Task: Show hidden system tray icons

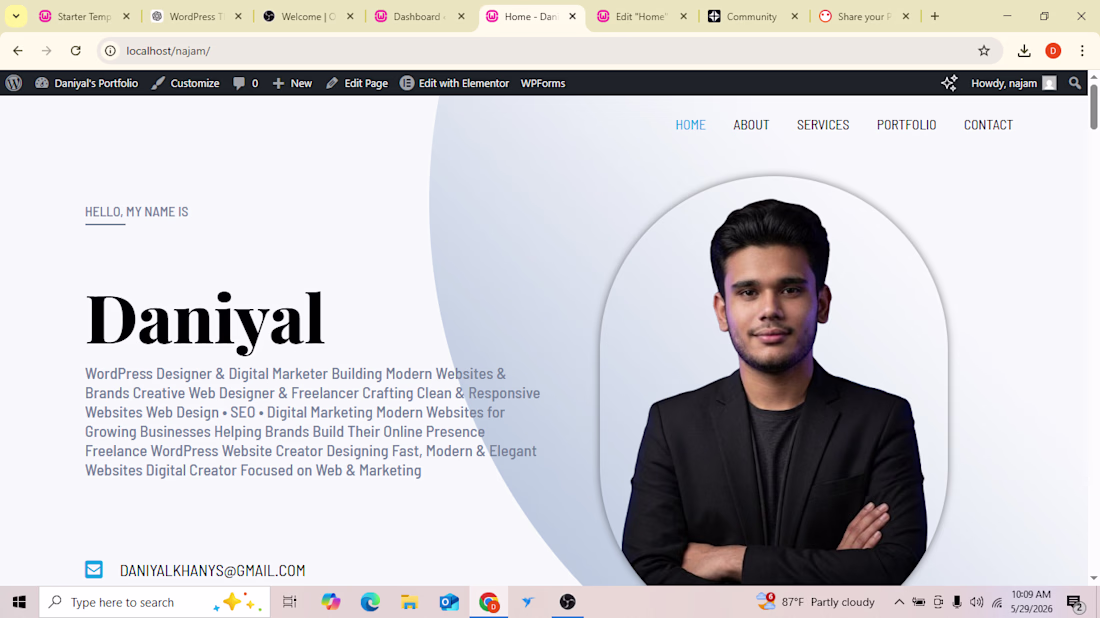Action: pyautogui.click(x=899, y=602)
